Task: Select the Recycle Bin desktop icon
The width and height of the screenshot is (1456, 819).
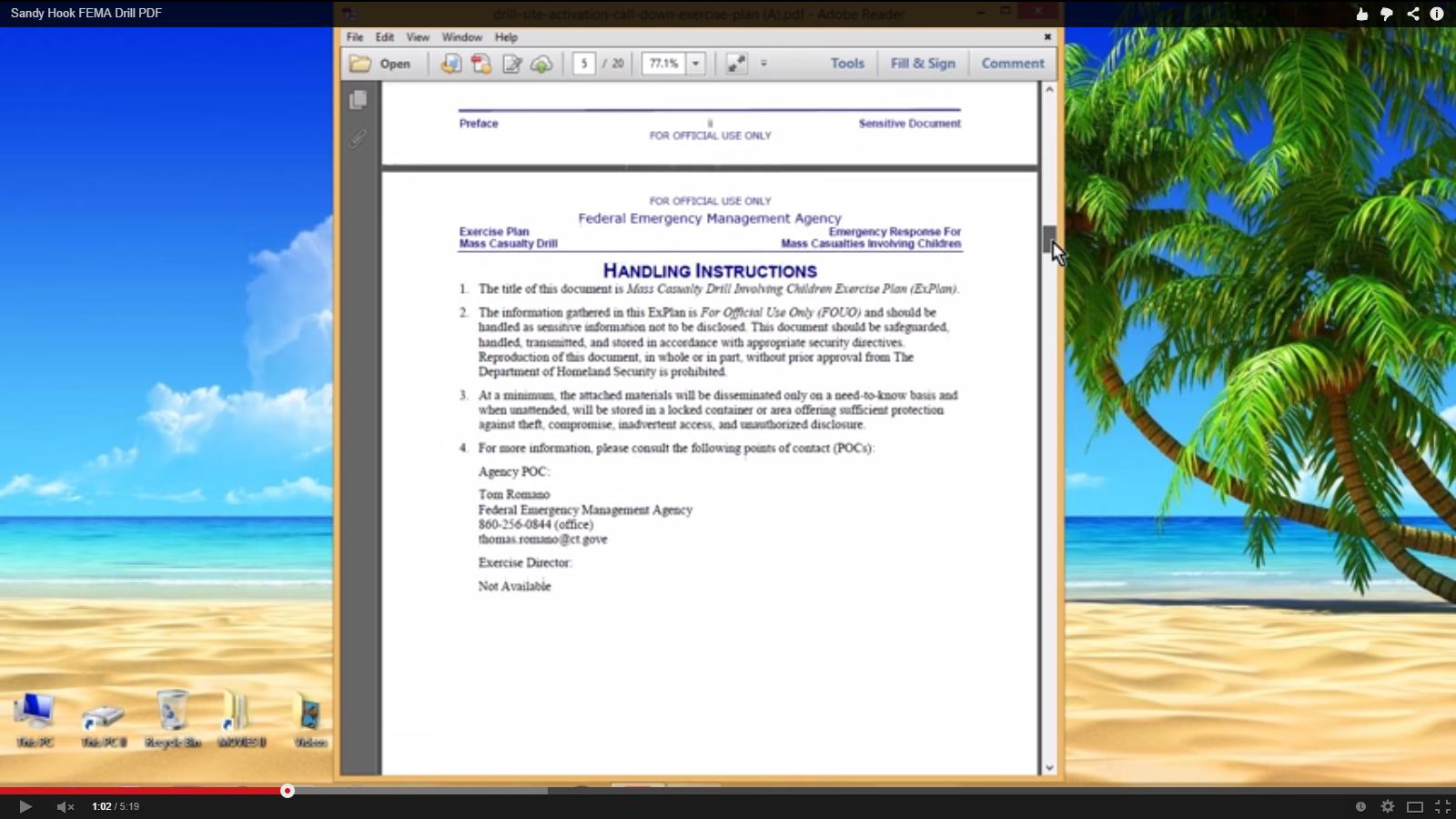Action: coord(173,720)
